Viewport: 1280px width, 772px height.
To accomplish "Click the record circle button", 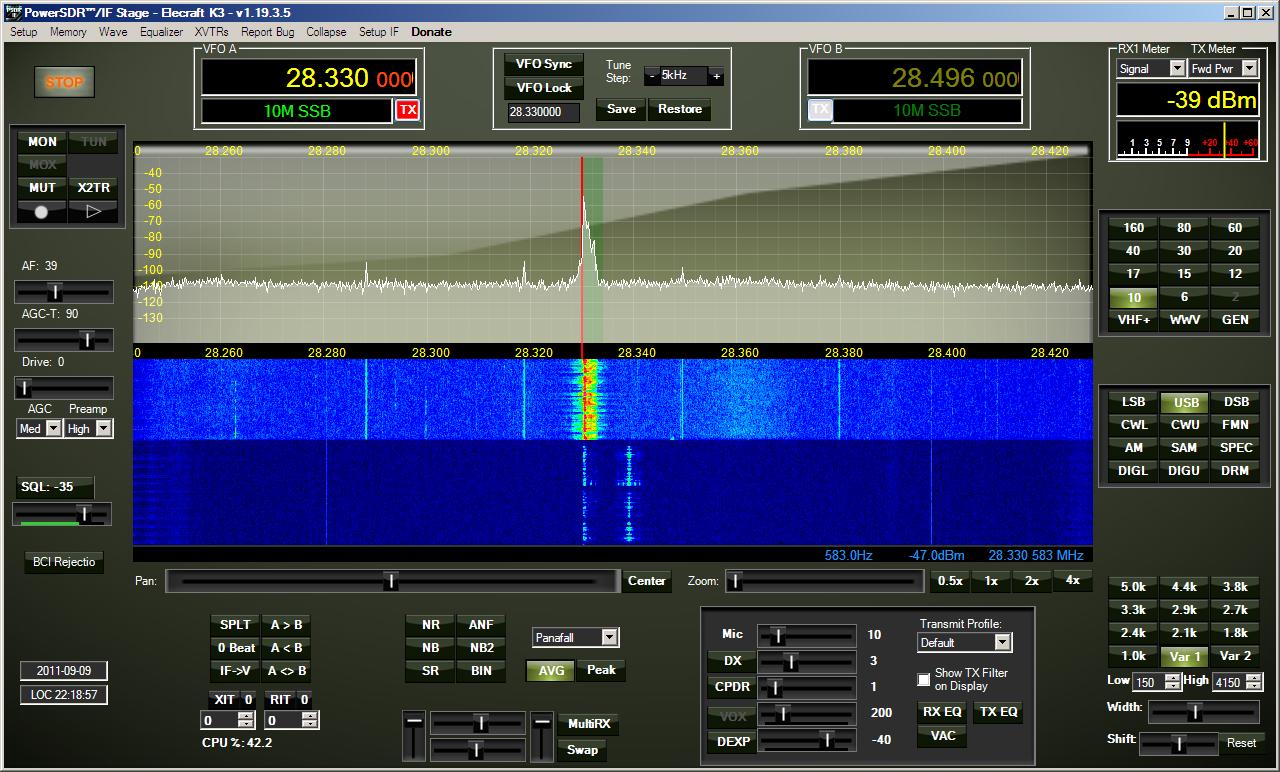I will [42, 211].
